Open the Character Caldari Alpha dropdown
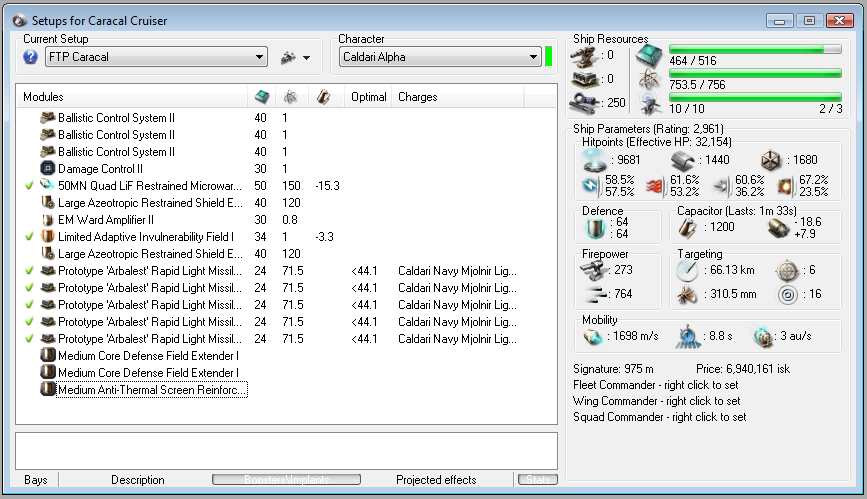Viewport: 867px width, 499px height. click(440, 57)
